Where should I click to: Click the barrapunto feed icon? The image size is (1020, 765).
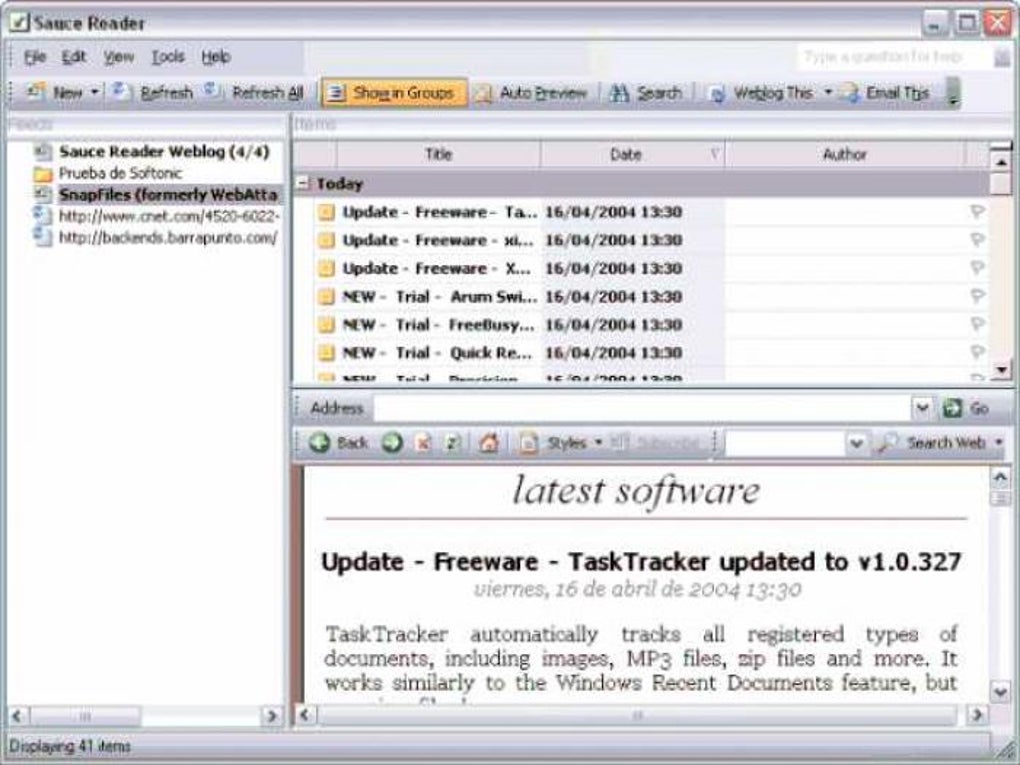tap(43, 237)
